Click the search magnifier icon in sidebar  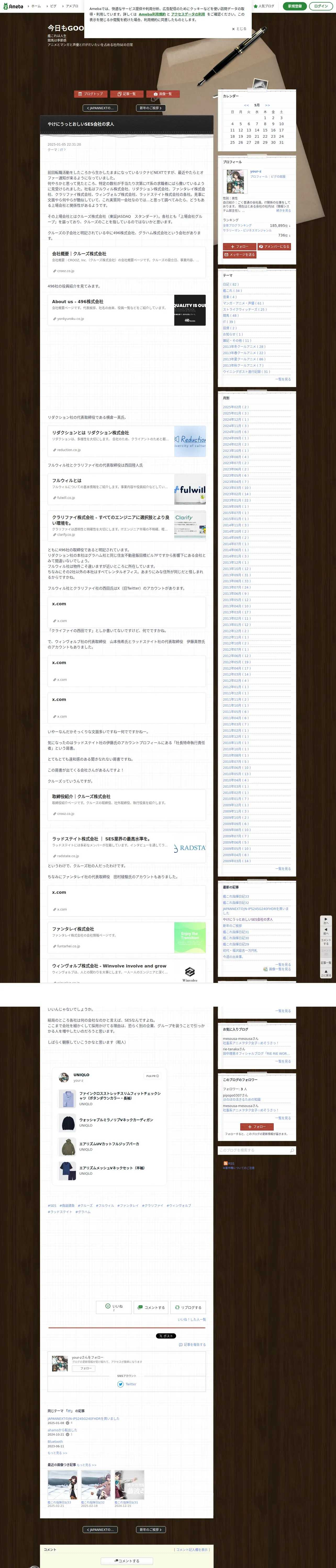(x=292, y=1150)
